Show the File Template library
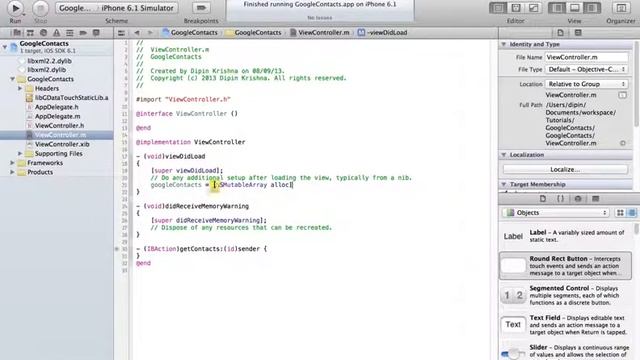The width and height of the screenshot is (640, 360). pos(542,199)
